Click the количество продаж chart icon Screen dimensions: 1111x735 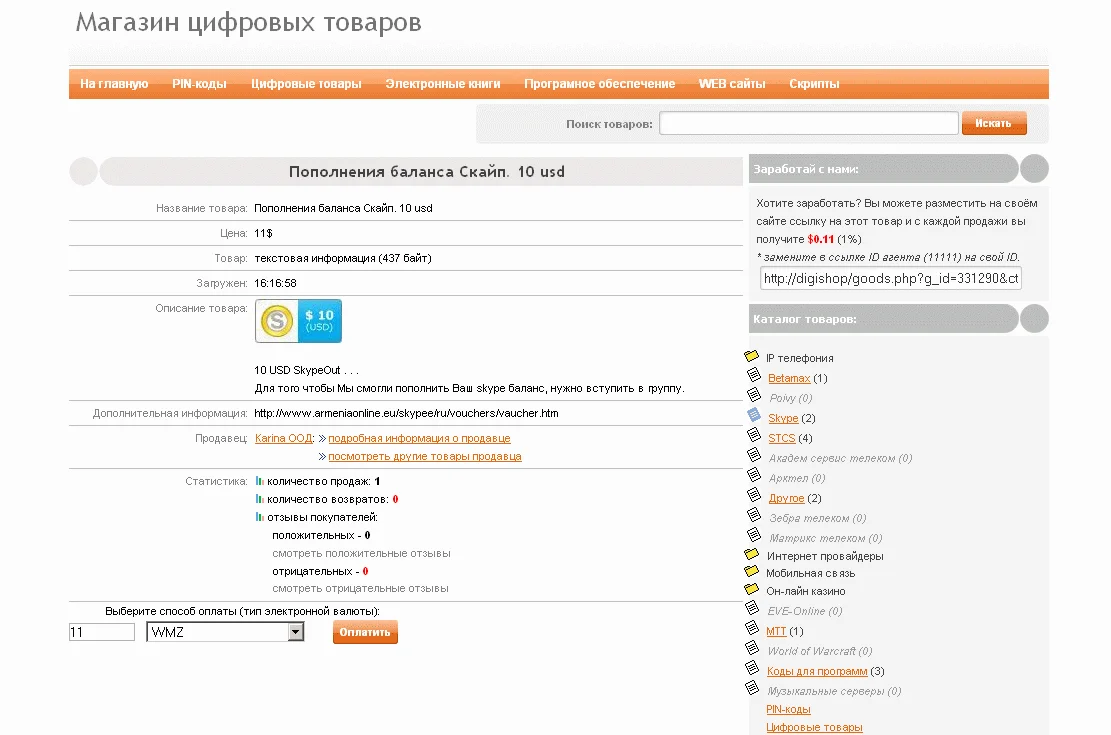point(259,481)
